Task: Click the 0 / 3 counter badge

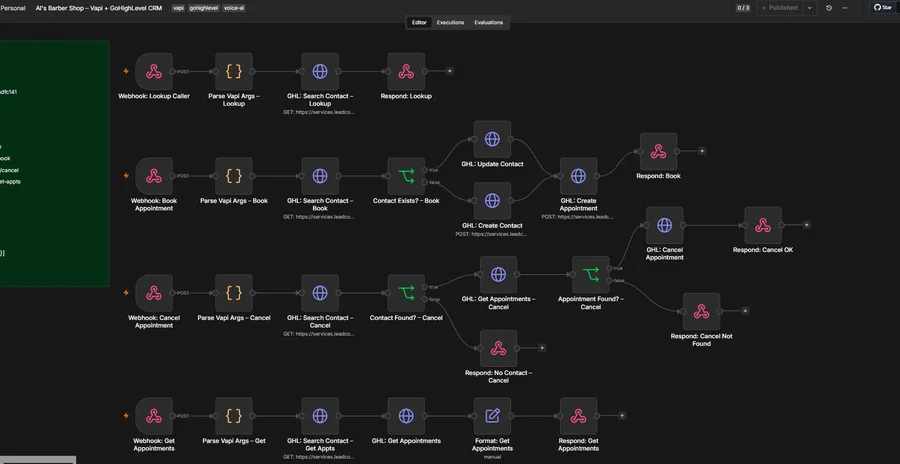Action: [x=743, y=8]
